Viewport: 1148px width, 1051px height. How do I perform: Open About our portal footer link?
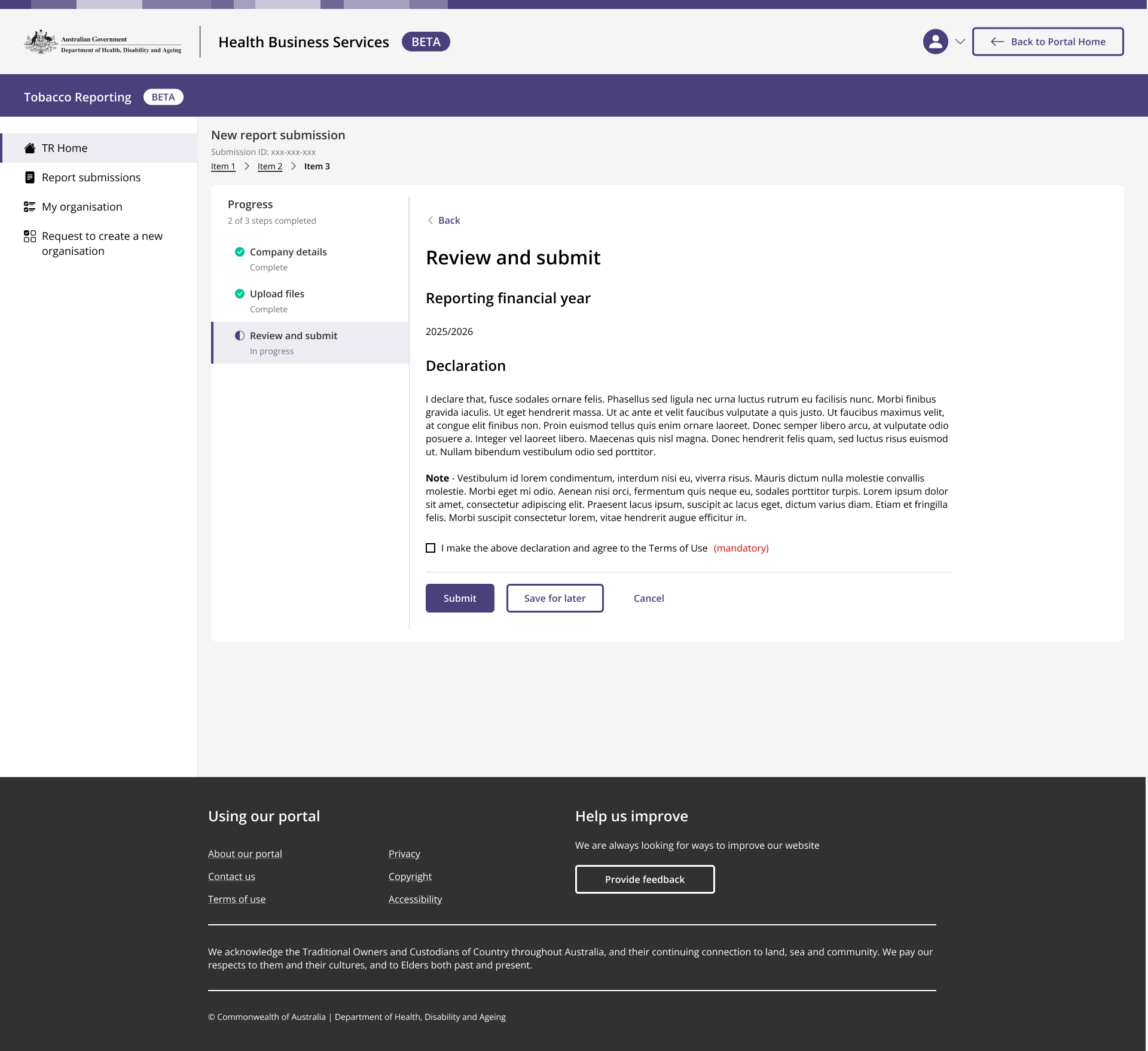click(245, 854)
